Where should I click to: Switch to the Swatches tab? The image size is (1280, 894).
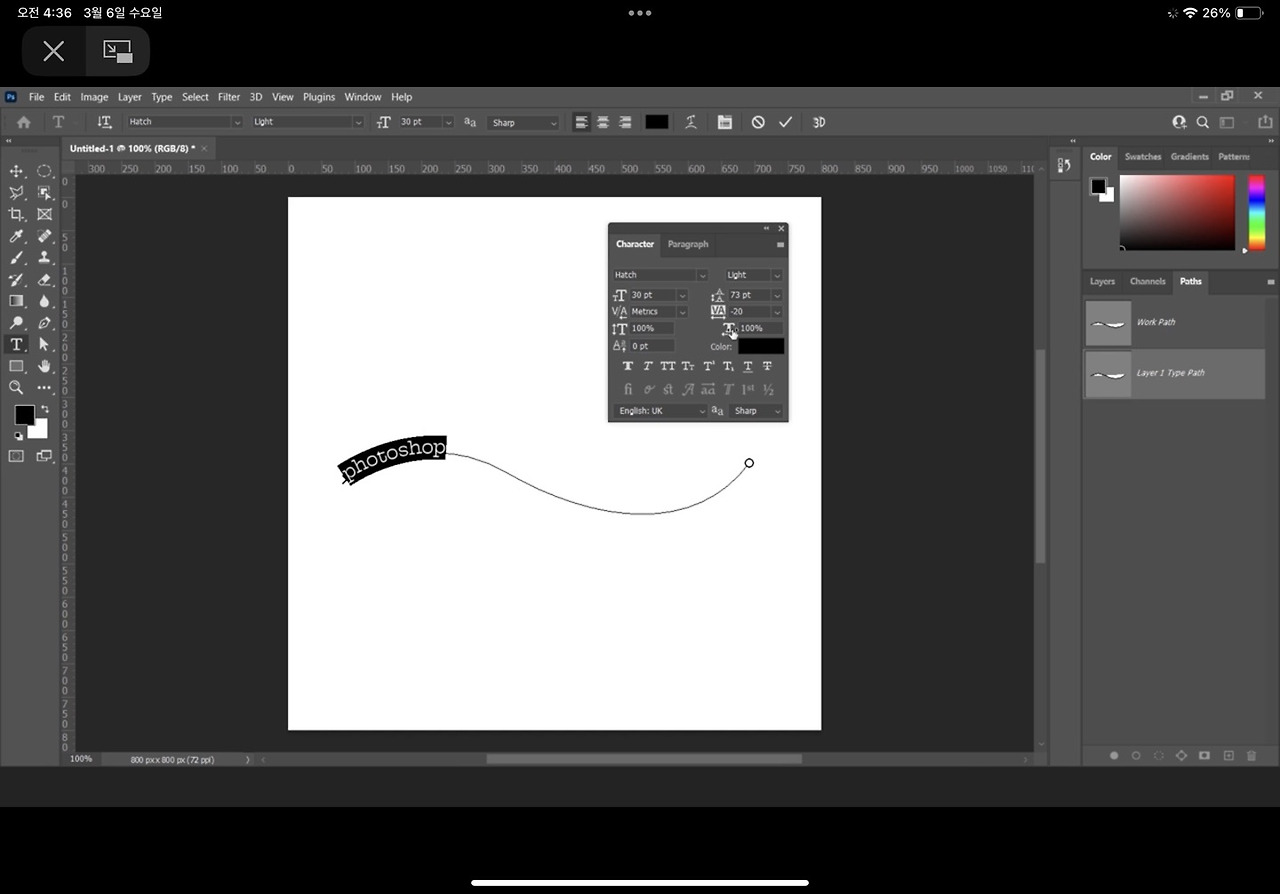(x=1143, y=157)
